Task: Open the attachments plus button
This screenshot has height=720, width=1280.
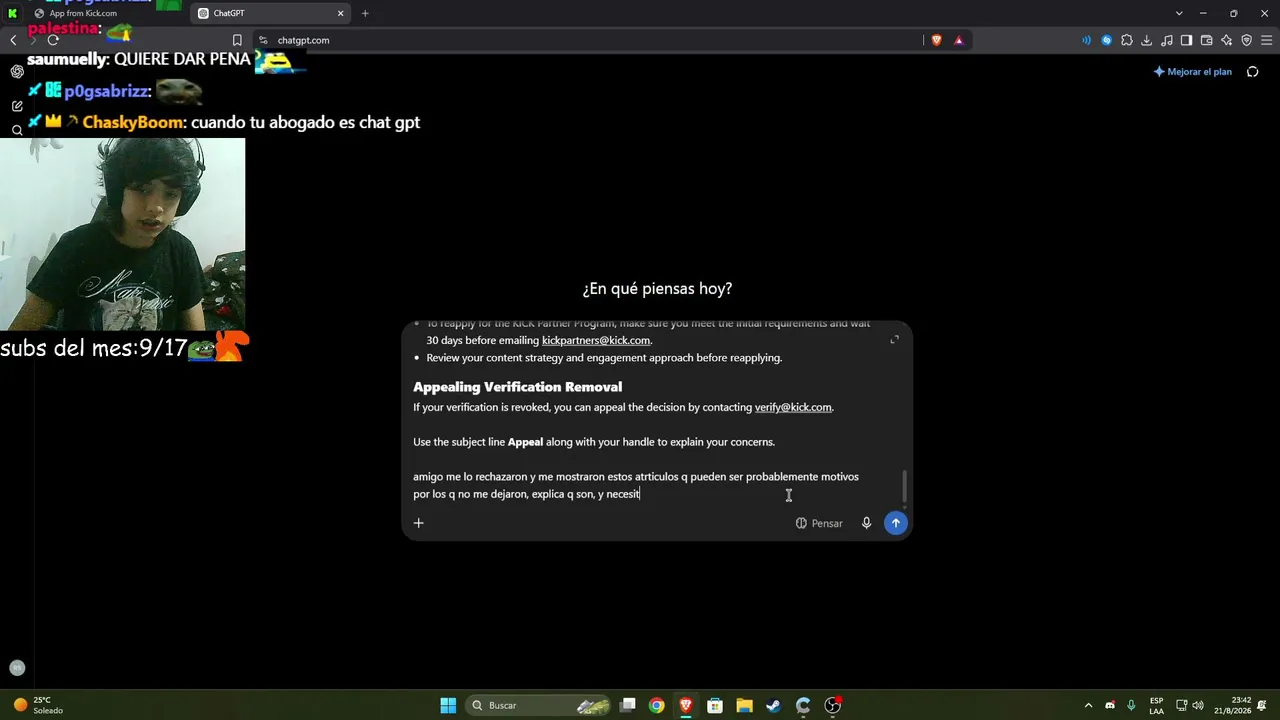Action: (419, 523)
